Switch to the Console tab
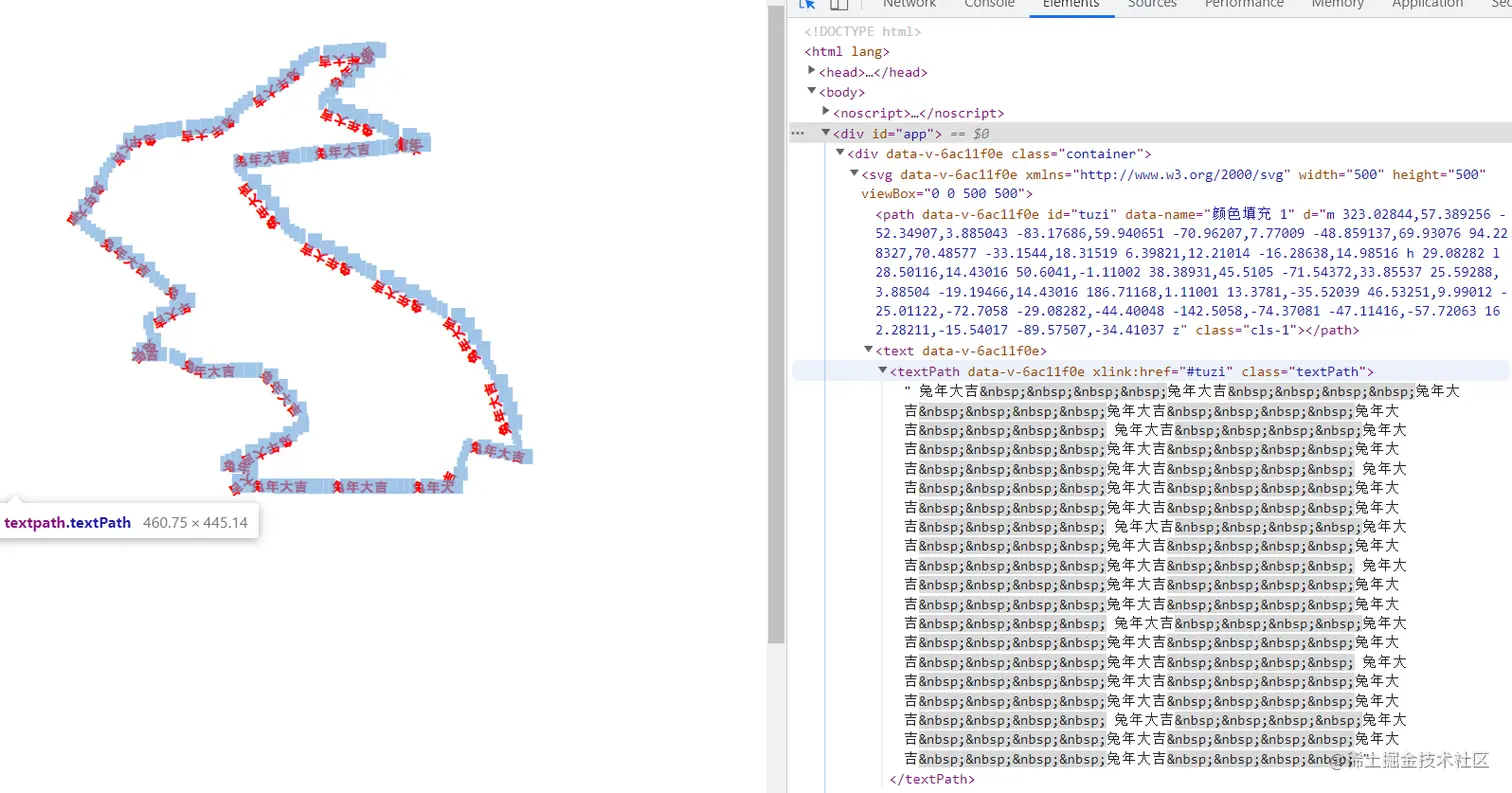The width and height of the screenshot is (1512, 793). [x=989, y=5]
